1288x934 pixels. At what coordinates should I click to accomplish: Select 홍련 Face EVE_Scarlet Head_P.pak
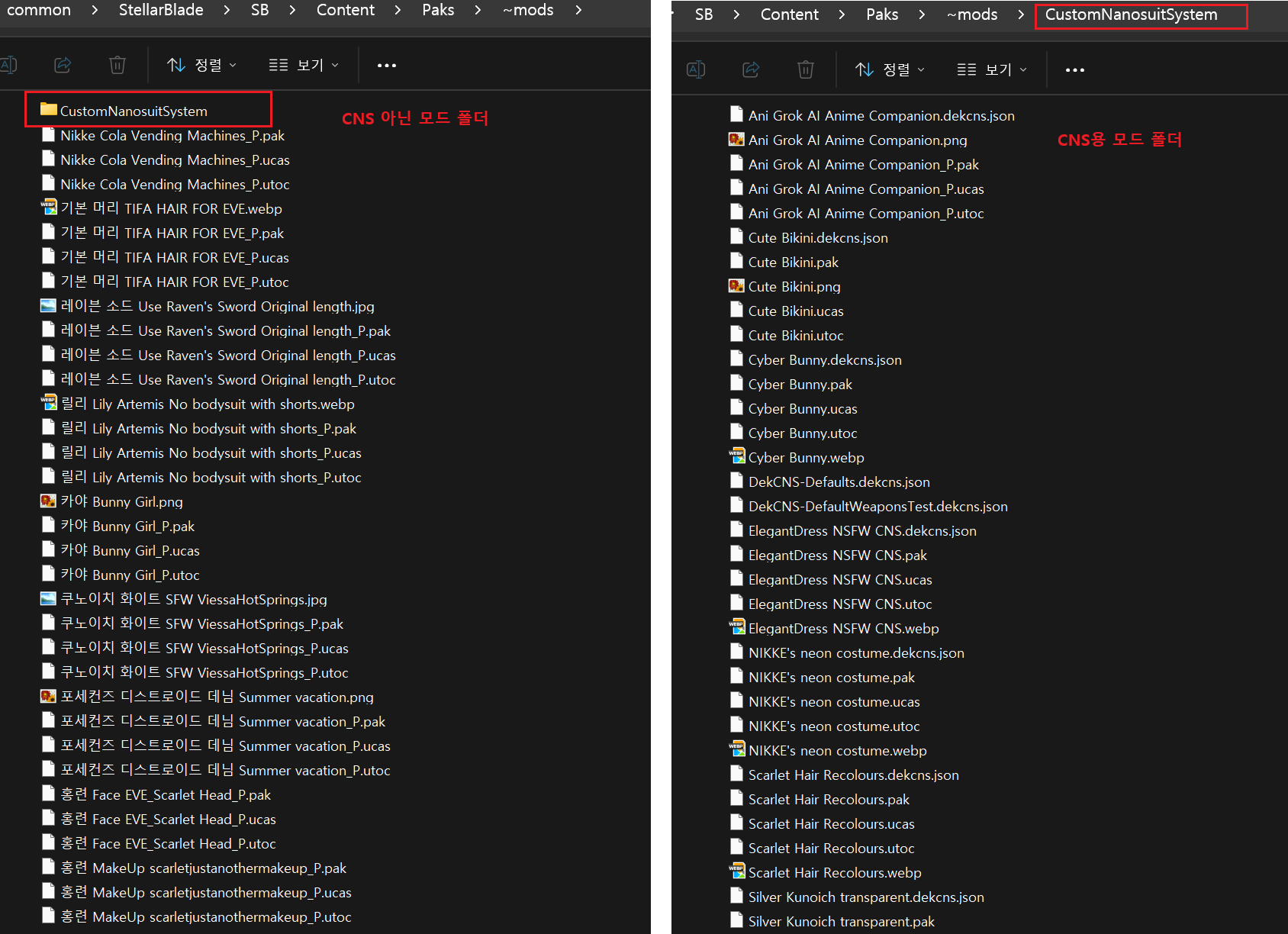point(166,794)
